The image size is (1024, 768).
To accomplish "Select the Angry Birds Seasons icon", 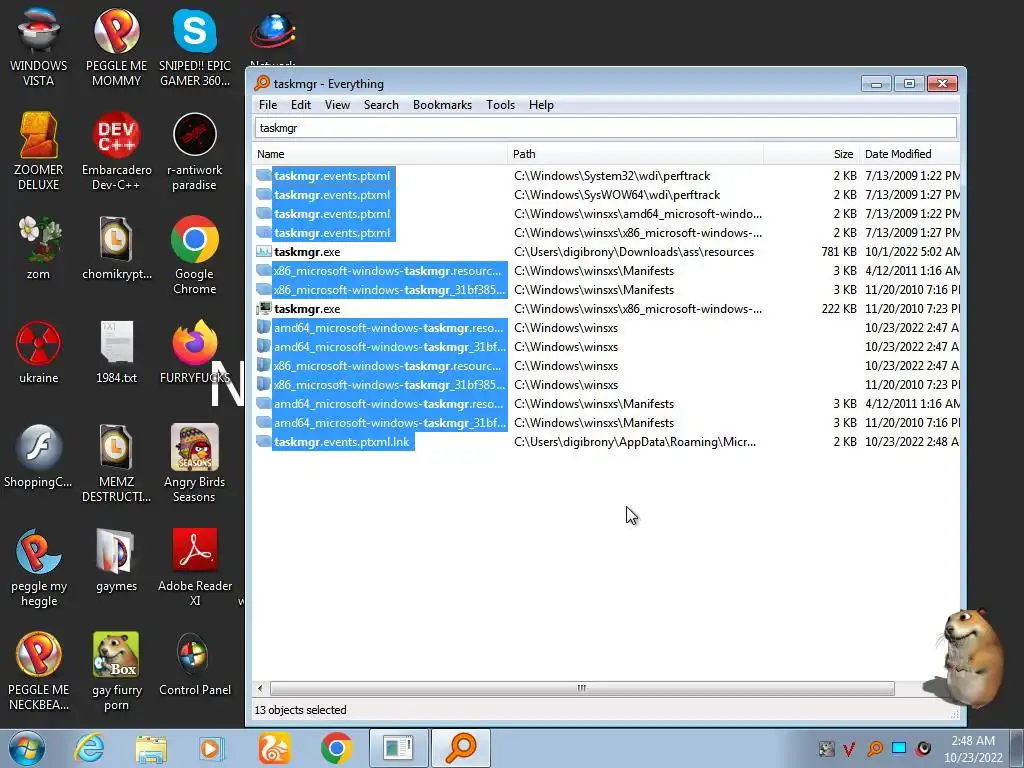I will (195, 464).
